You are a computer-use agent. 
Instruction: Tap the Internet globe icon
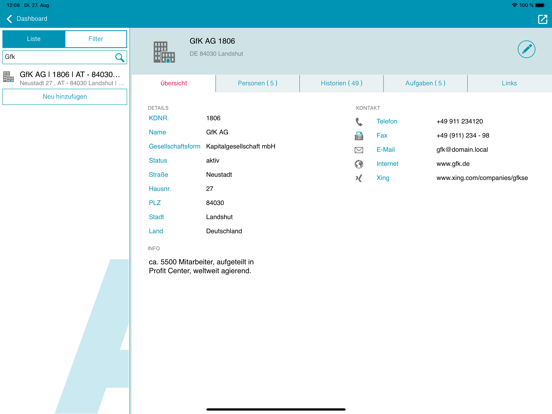359,164
